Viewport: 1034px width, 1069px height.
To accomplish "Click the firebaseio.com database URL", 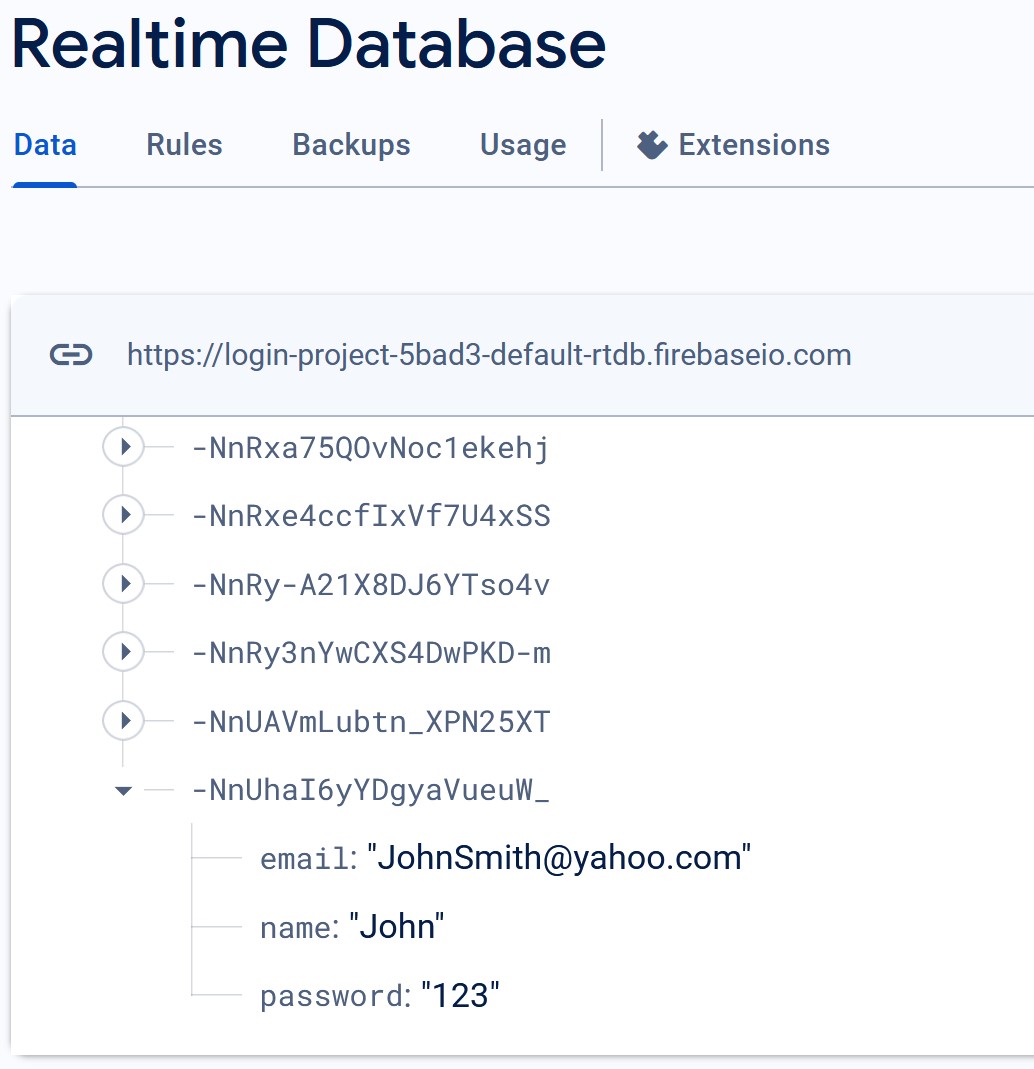I will pyautogui.click(x=489, y=355).
